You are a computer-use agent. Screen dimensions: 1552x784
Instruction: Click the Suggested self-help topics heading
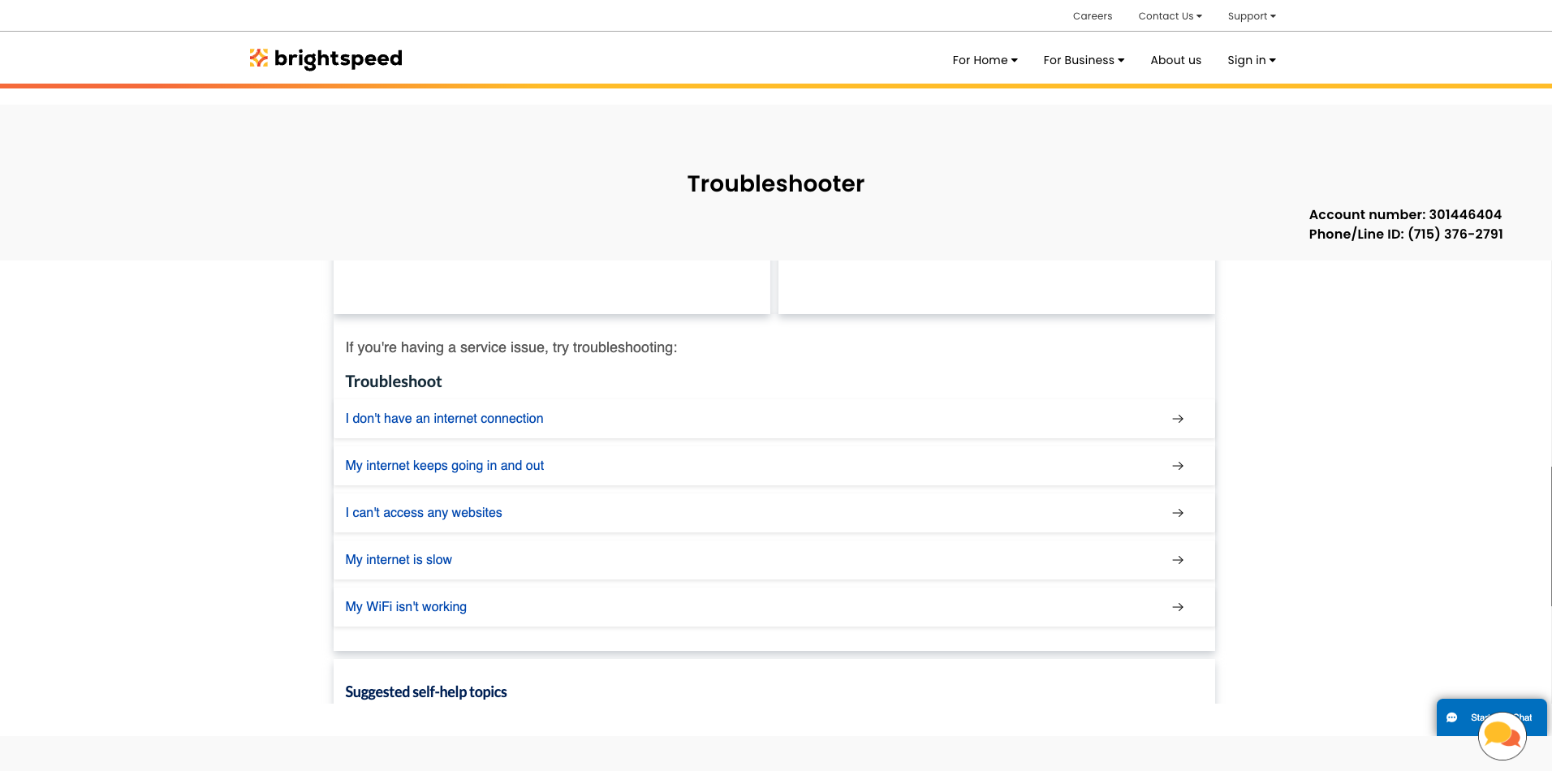pyautogui.click(x=426, y=692)
